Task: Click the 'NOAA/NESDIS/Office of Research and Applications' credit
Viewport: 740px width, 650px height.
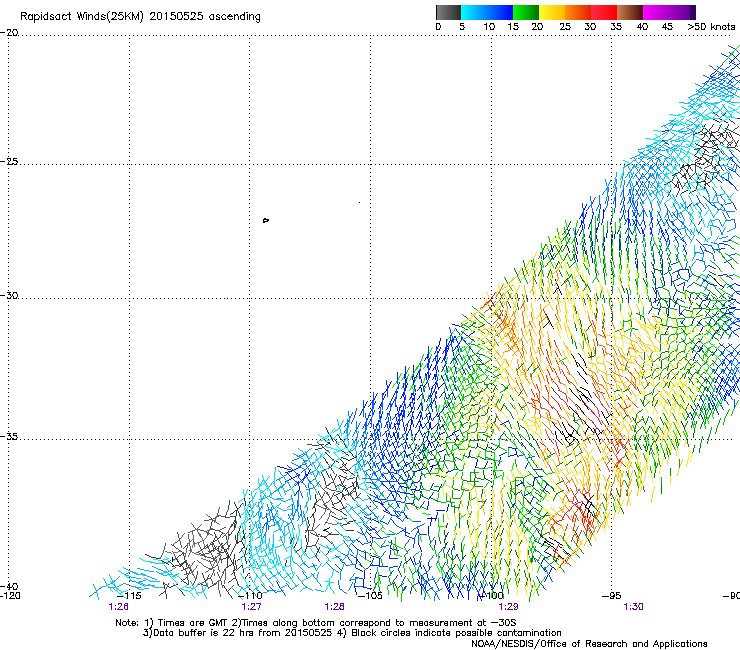Action: [x=589, y=644]
